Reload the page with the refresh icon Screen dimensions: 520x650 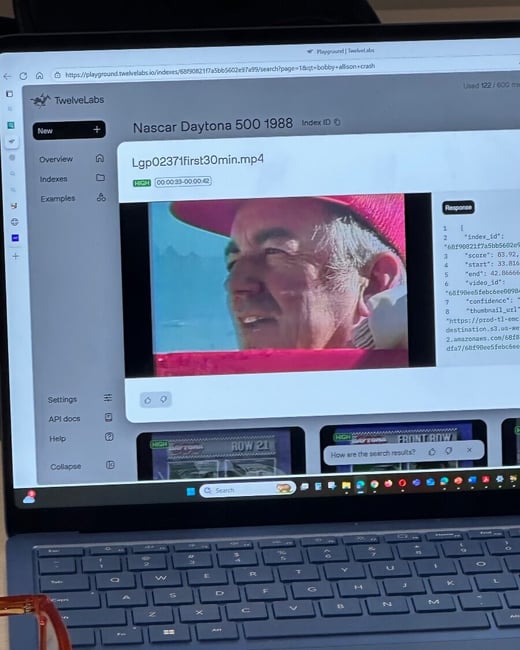[x=23, y=76]
